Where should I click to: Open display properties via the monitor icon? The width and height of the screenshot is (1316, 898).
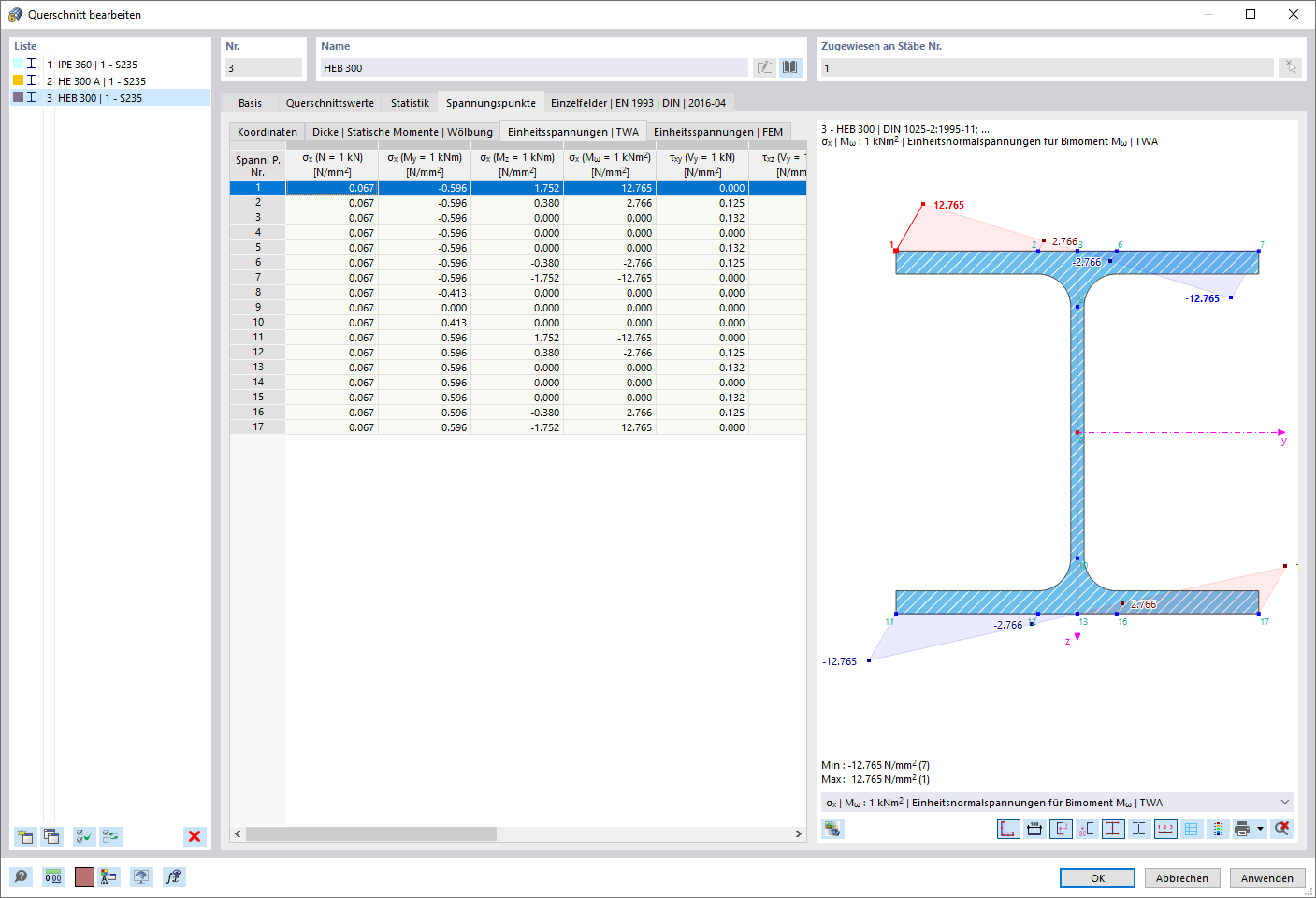click(141, 876)
